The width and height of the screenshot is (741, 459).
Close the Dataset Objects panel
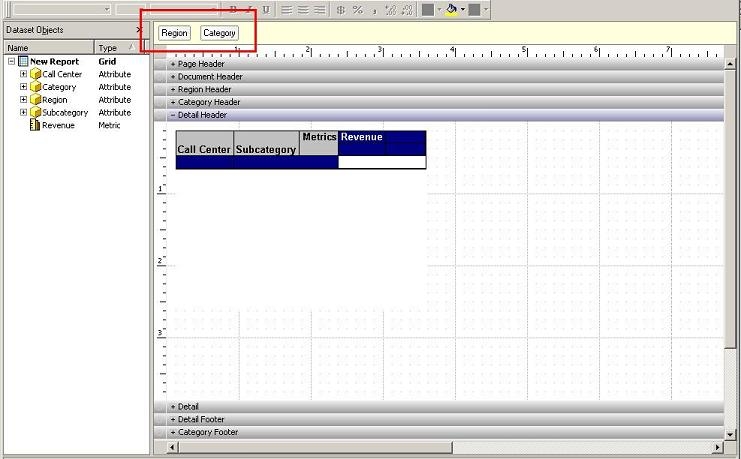(x=138, y=30)
